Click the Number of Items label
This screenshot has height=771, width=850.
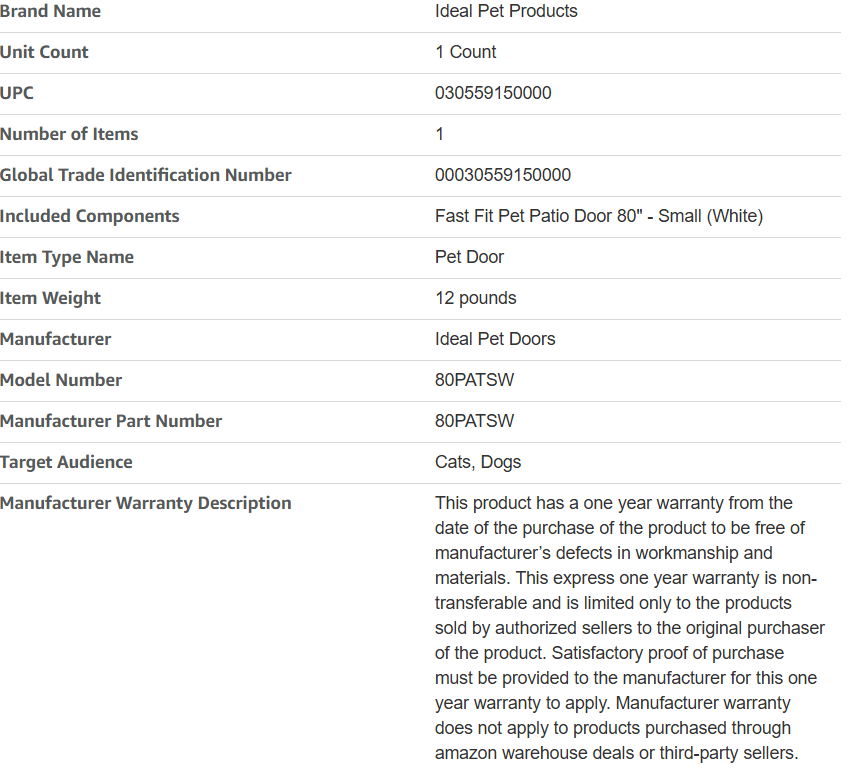point(69,133)
